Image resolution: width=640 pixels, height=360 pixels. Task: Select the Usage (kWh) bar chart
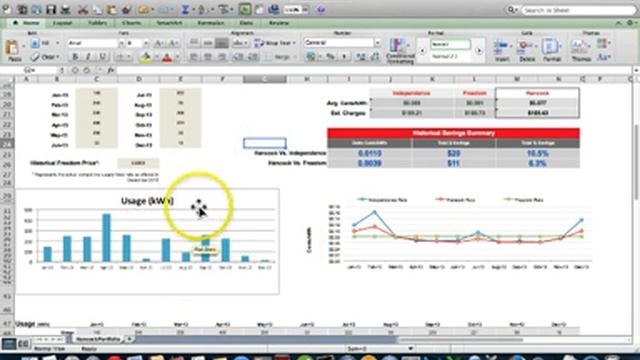coord(147,241)
